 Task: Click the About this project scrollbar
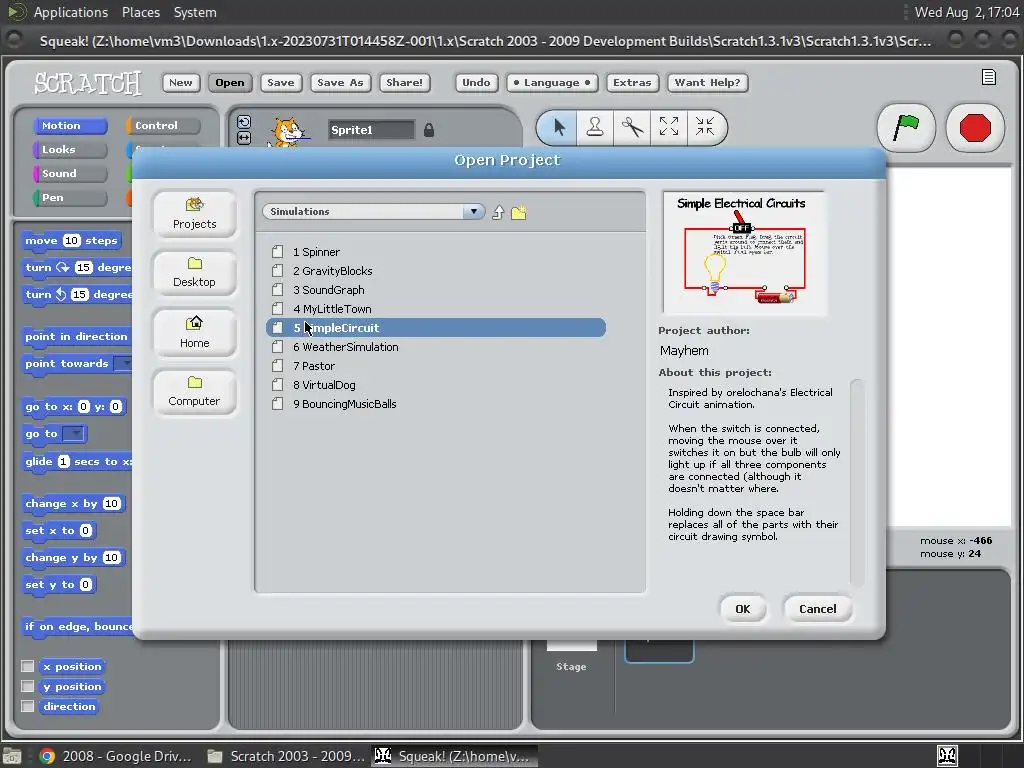coord(857,482)
